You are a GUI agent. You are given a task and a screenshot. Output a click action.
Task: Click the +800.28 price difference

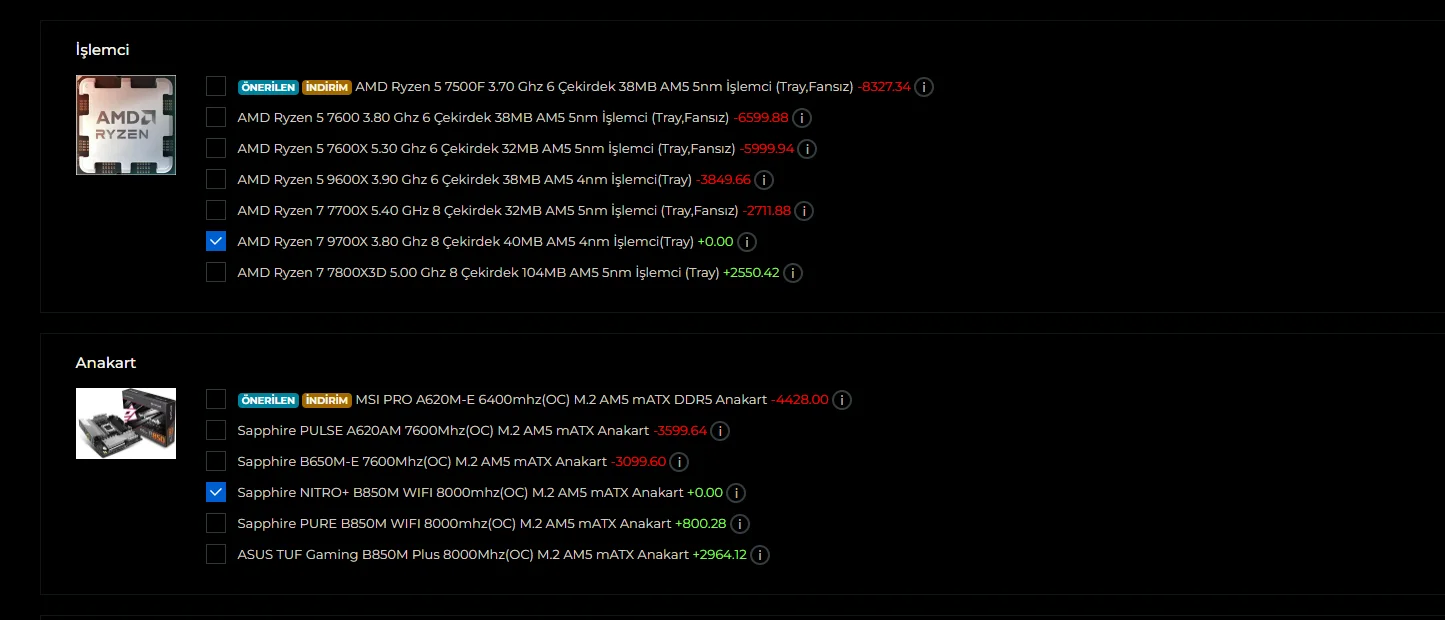pos(701,524)
